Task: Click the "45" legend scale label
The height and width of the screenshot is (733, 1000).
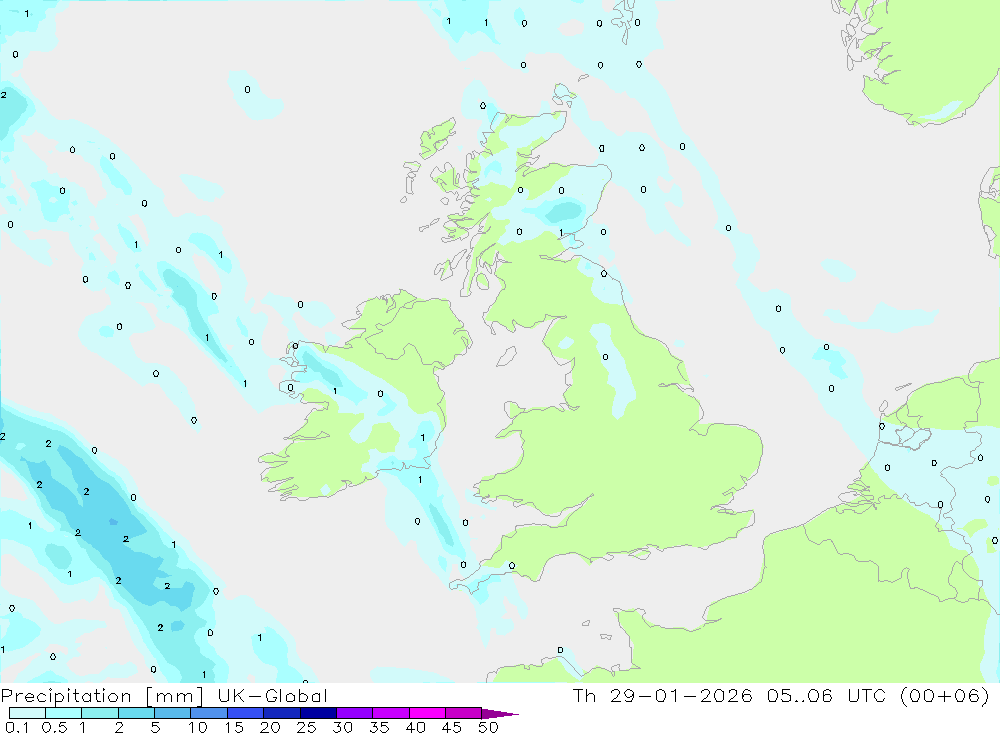Action: pyautogui.click(x=452, y=727)
